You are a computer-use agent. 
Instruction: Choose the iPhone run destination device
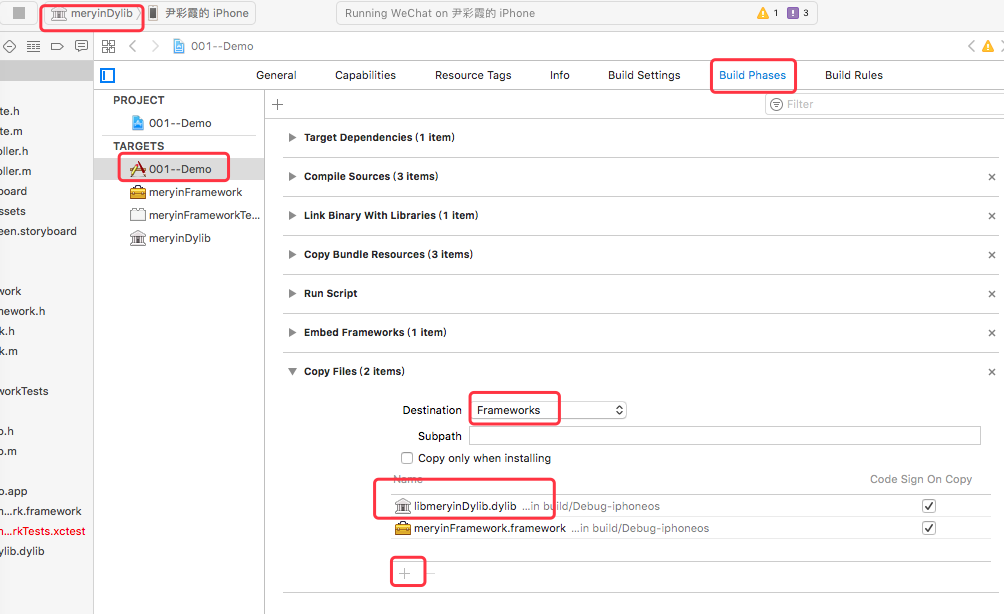pyautogui.click(x=199, y=13)
